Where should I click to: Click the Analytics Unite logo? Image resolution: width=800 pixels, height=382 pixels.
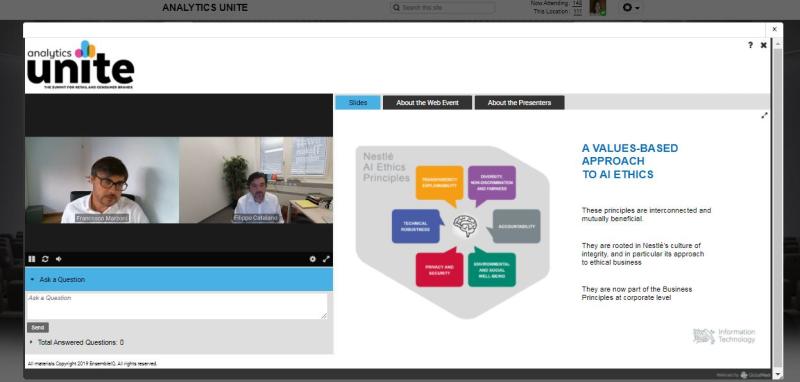point(81,64)
